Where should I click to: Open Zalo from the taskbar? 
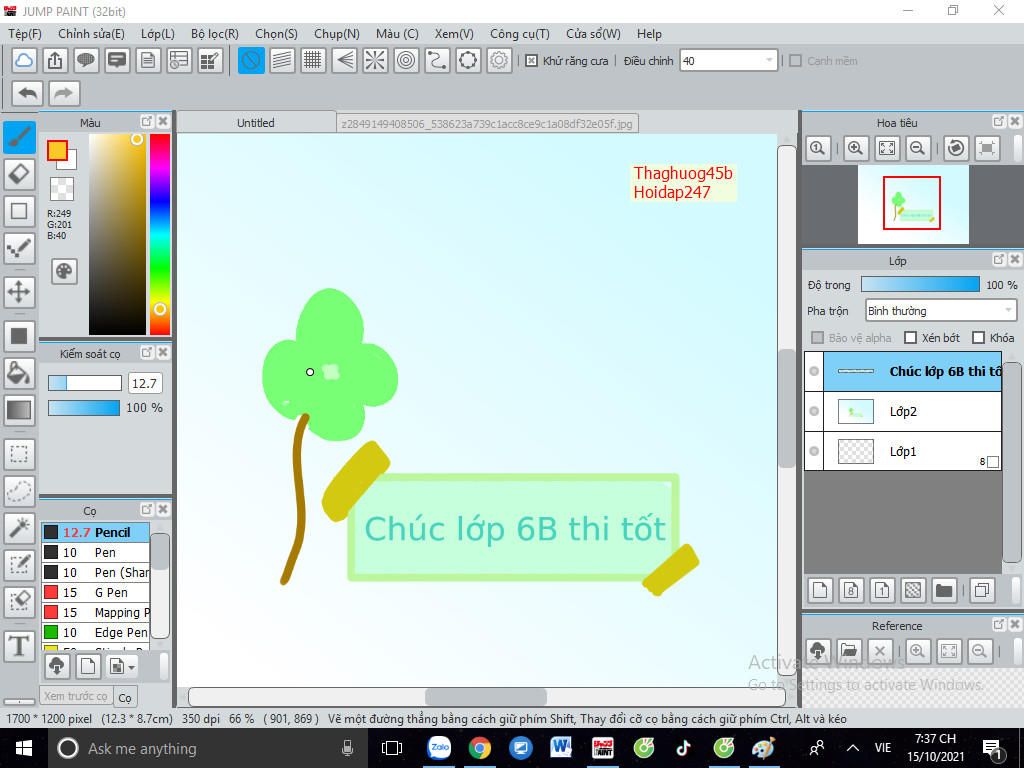(439, 748)
